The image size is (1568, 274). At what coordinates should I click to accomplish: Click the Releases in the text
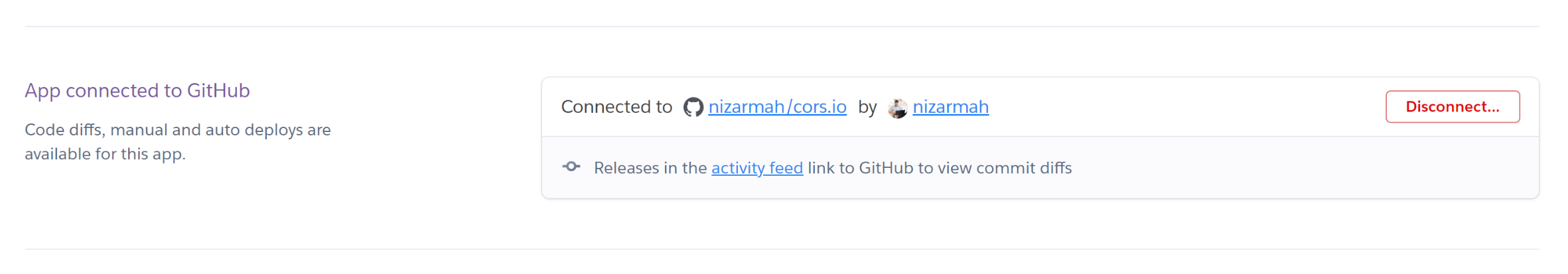coord(650,168)
